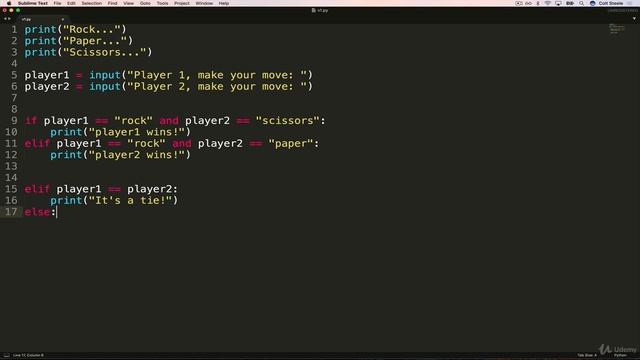640x360 pixels.
Task: Click the if keyword on line 9
Action: click(x=31, y=120)
